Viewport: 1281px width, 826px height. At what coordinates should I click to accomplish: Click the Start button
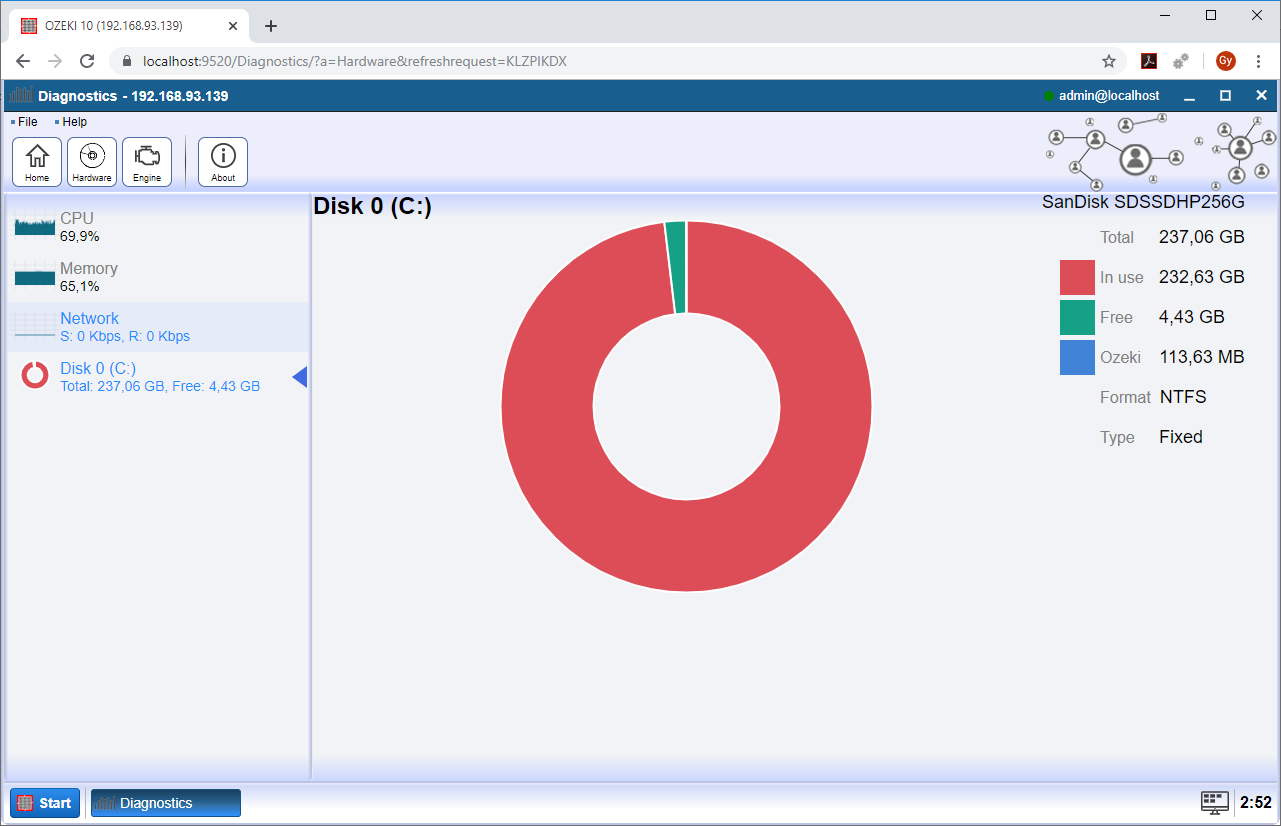(x=45, y=803)
